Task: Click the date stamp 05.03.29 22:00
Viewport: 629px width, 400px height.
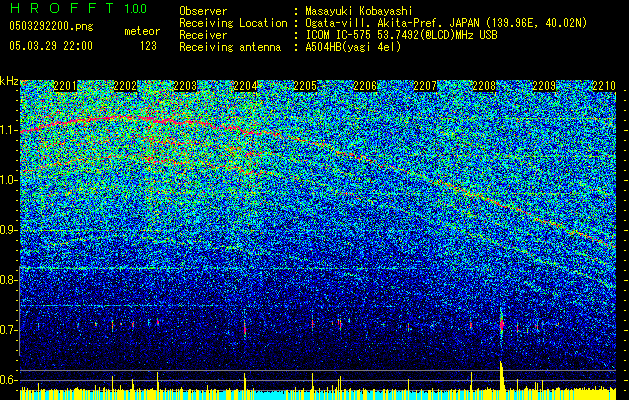Action: click(x=51, y=46)
